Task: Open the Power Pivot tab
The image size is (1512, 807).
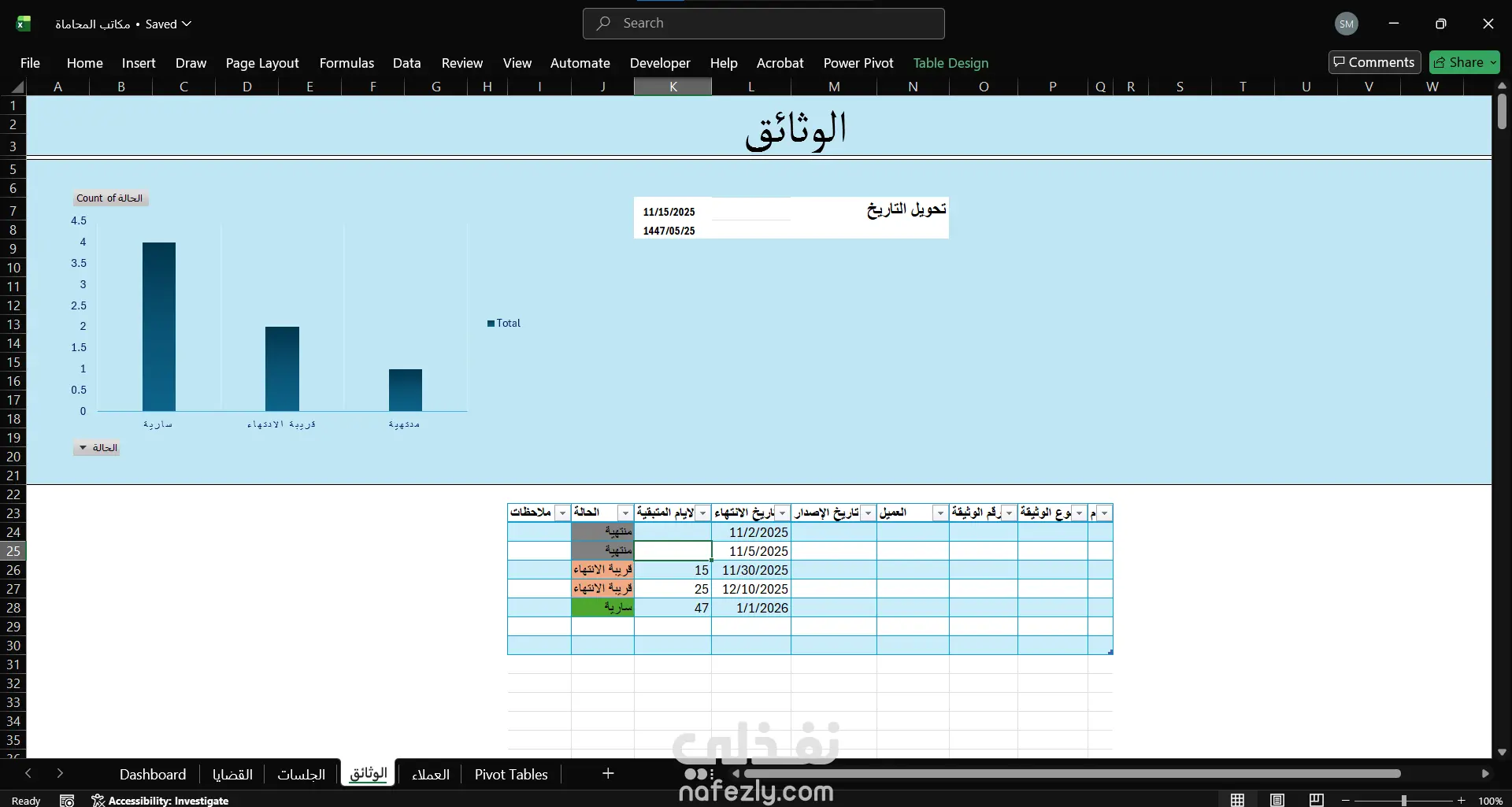Action: [858, 63]
